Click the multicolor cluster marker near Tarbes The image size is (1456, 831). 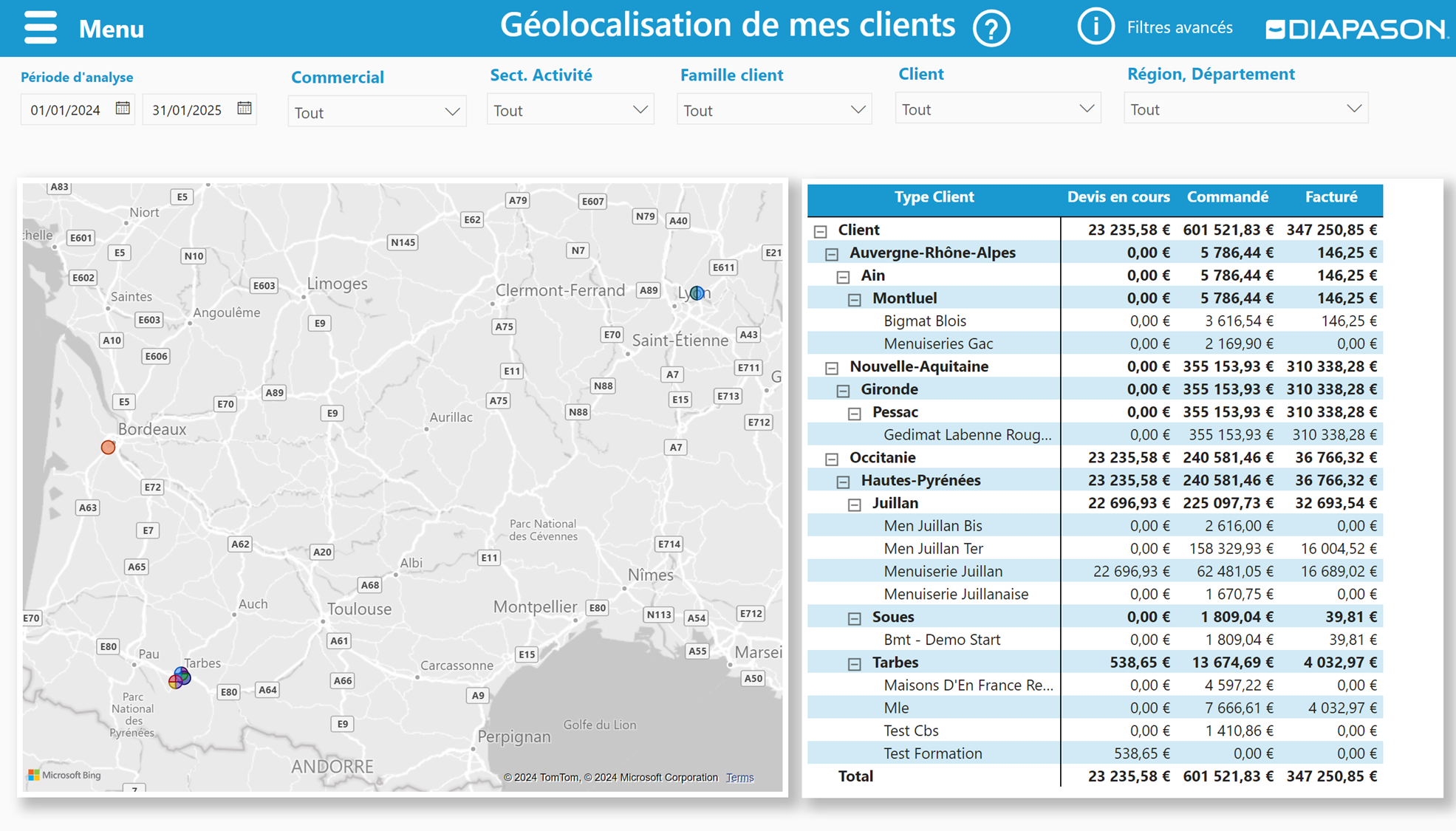click(180, 677)
